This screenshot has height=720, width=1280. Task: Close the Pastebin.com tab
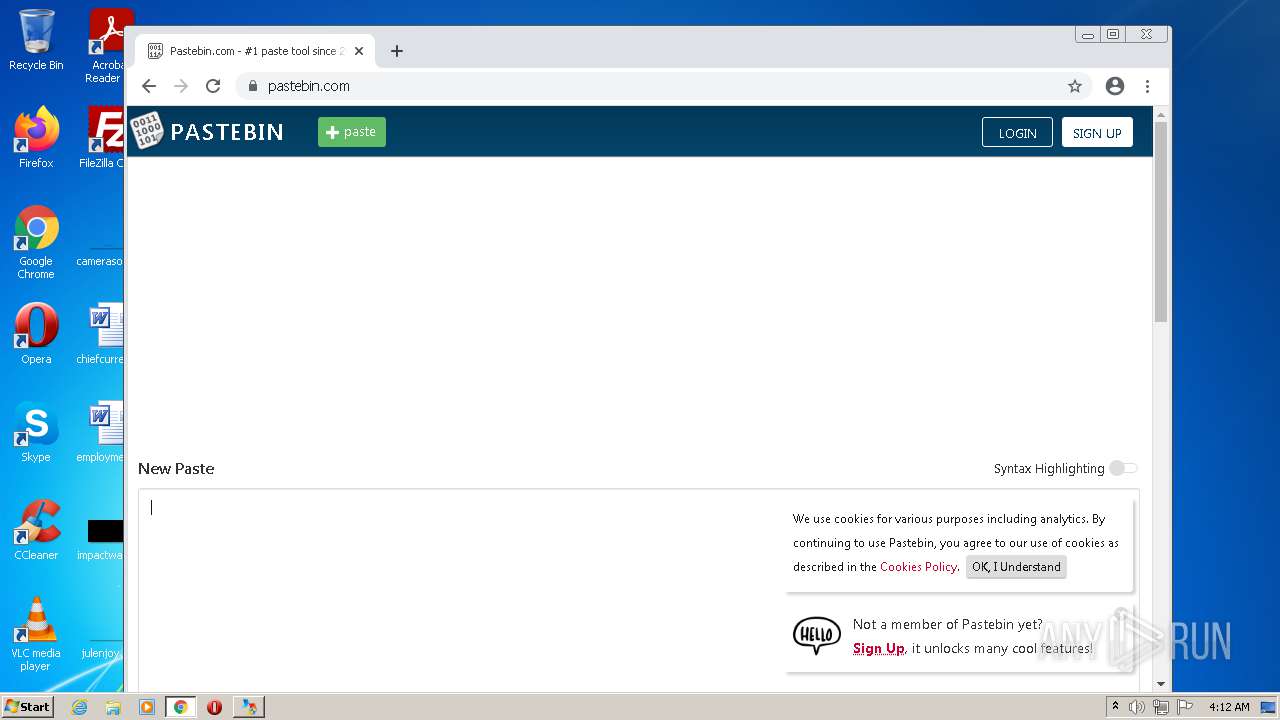359,51
